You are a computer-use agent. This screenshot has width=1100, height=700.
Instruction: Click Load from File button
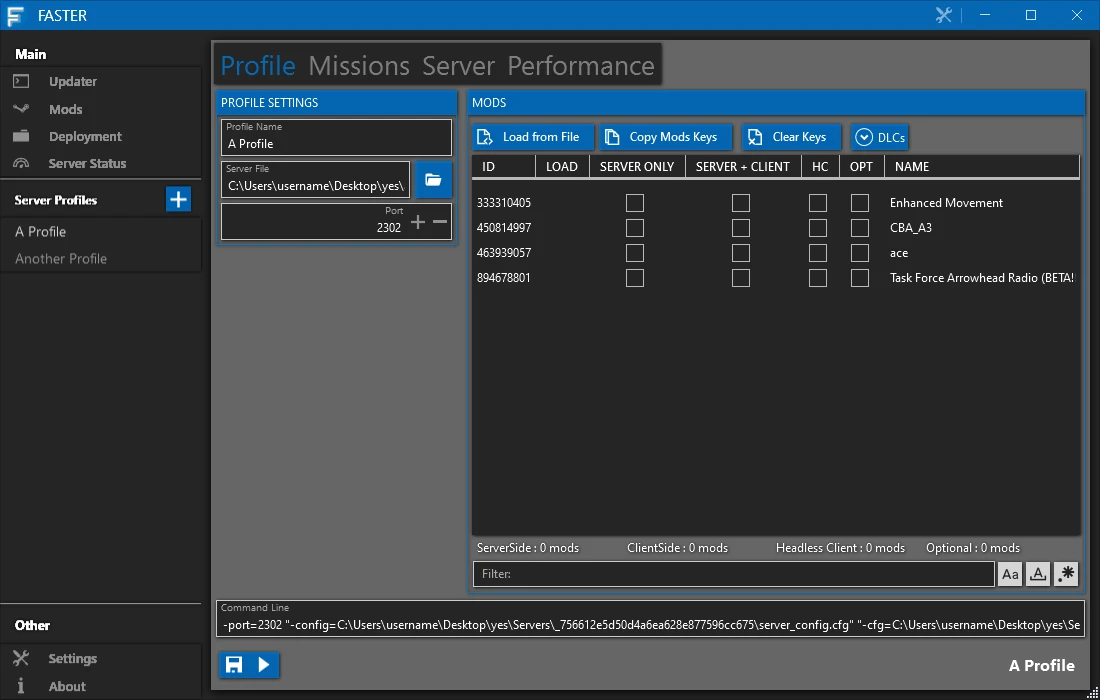[x=532, y=137]
